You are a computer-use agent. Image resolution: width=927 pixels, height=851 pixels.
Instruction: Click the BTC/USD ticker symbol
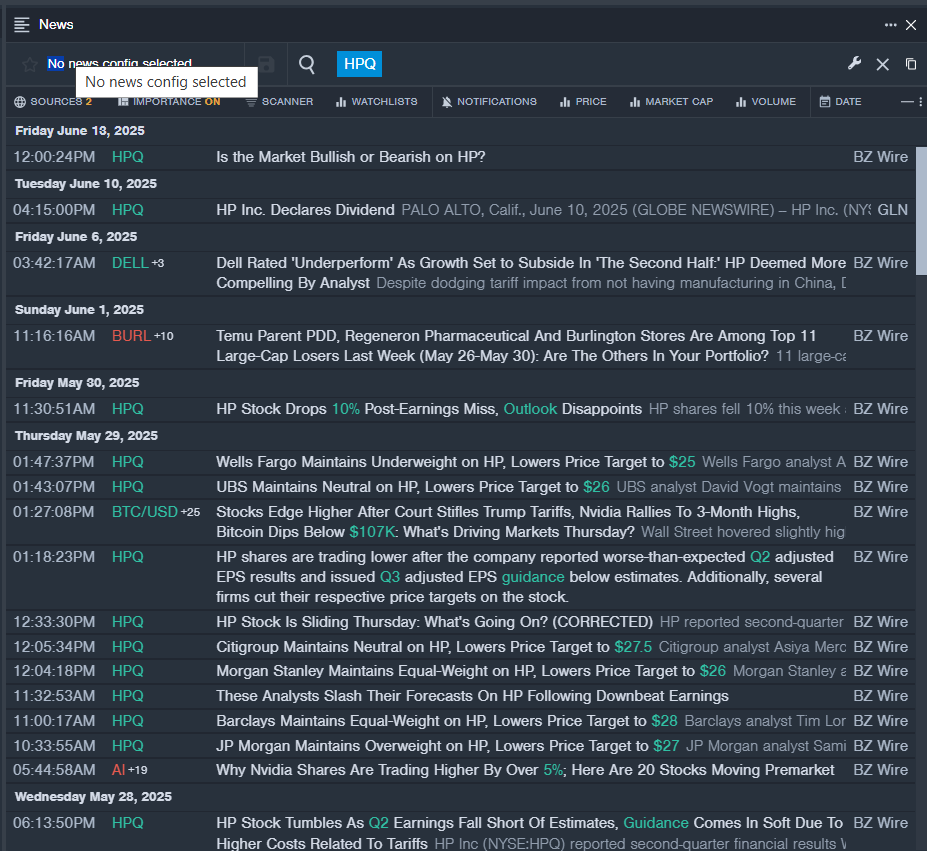click(145, 512)
